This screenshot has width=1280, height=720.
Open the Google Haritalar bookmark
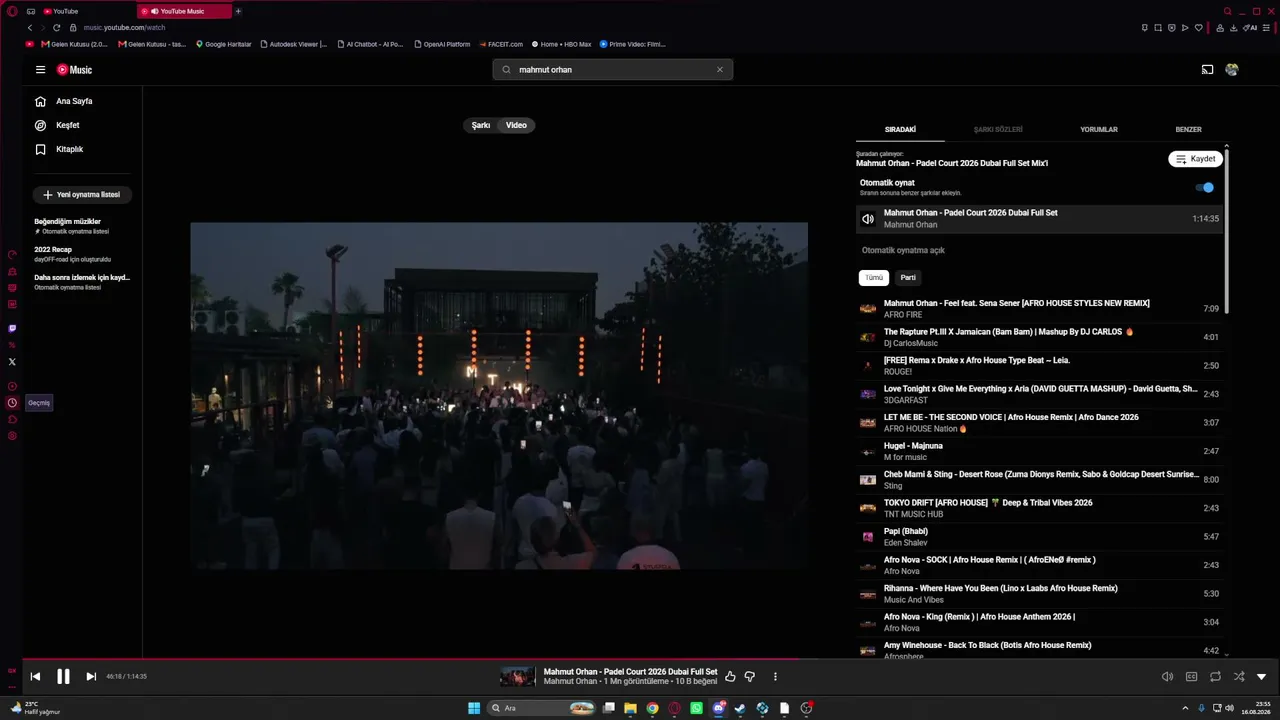(x=224, y=44)
